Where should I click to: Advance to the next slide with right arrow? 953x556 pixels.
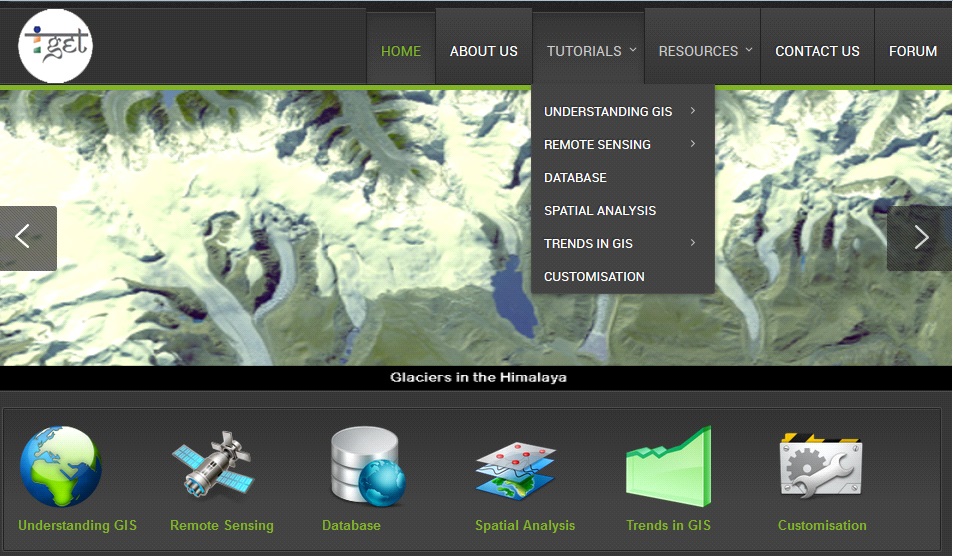point(920,238)
